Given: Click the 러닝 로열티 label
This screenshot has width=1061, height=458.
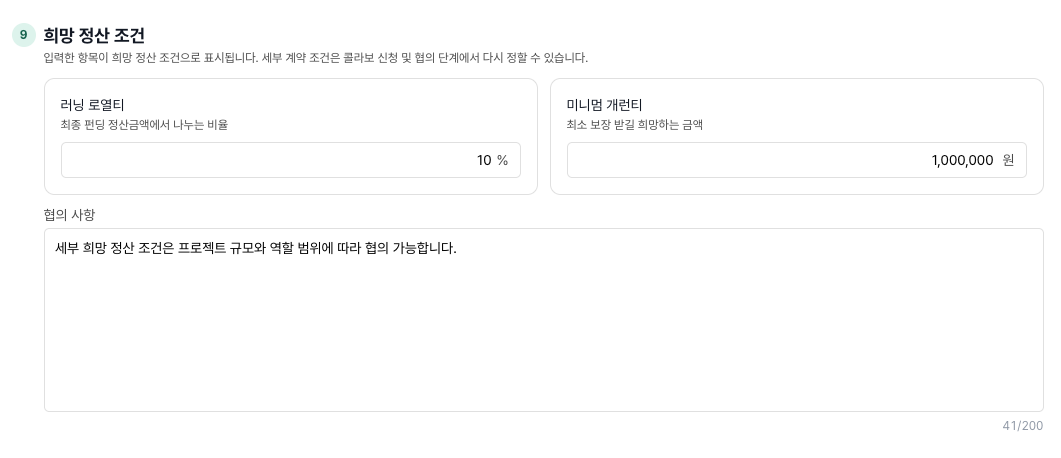Looking at the screenshot, I should point(92,105).
